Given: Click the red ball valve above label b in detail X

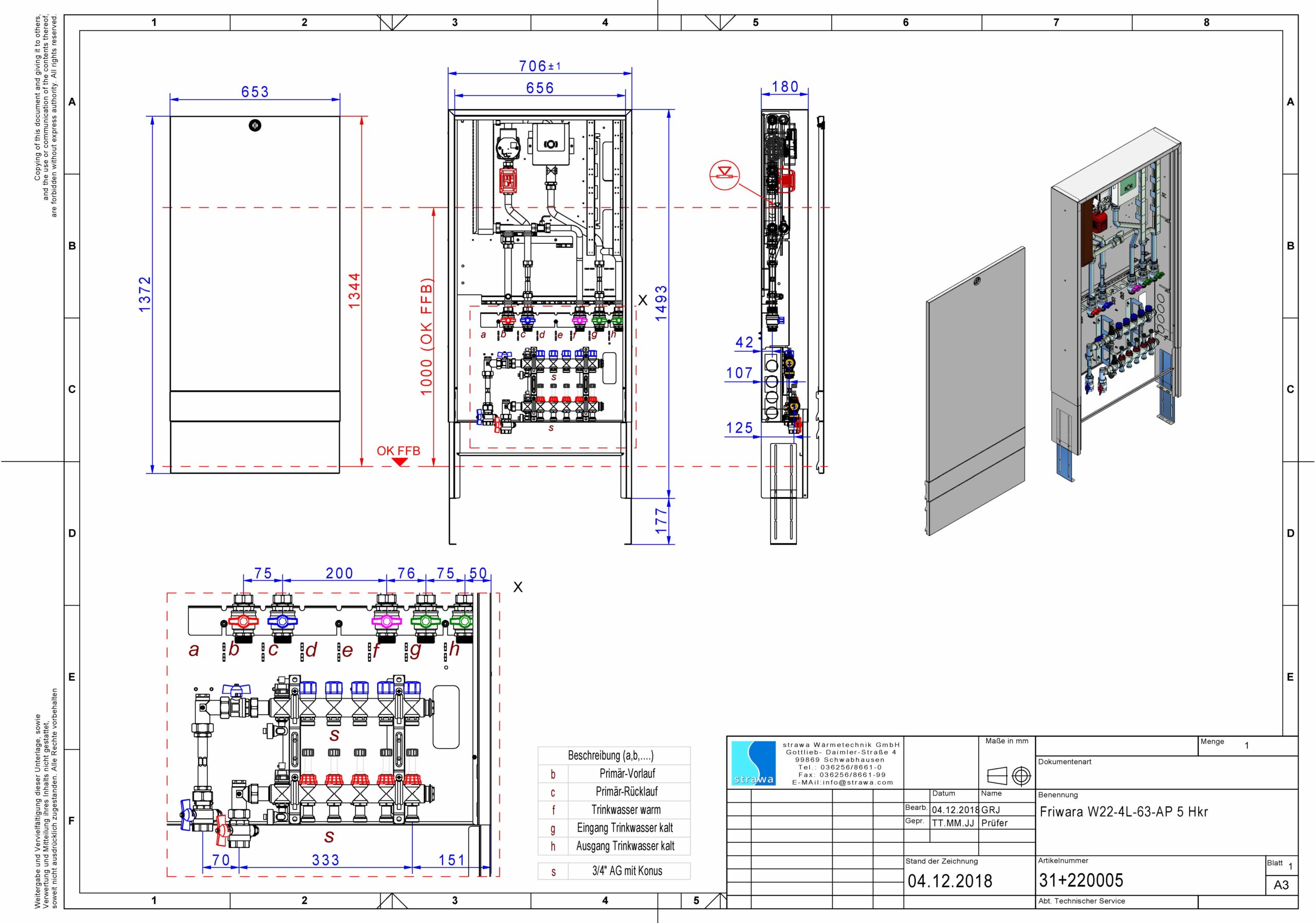Looking at the screenshot, I should tap(244, 622).
